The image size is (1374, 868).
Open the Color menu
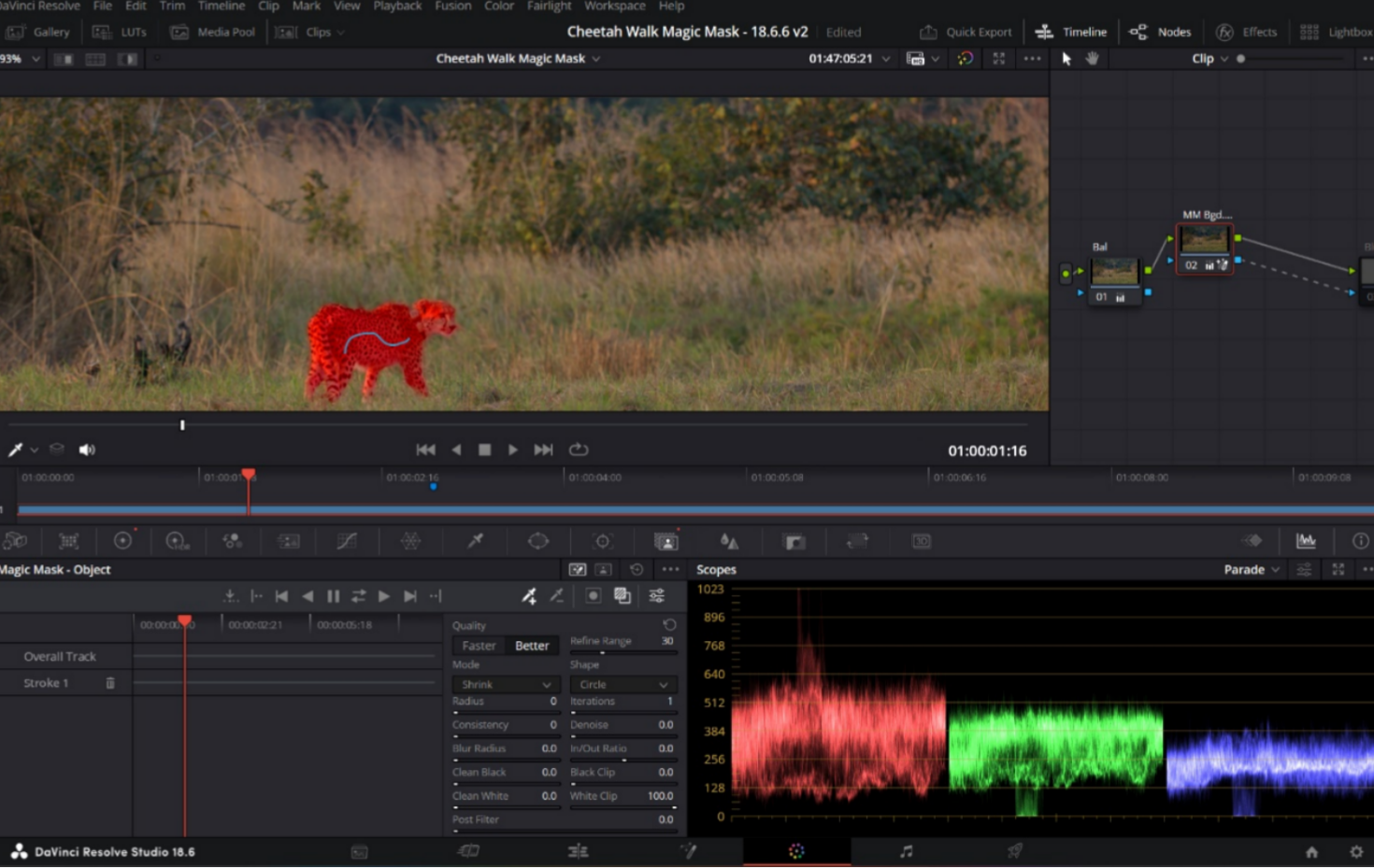(499, 6)
